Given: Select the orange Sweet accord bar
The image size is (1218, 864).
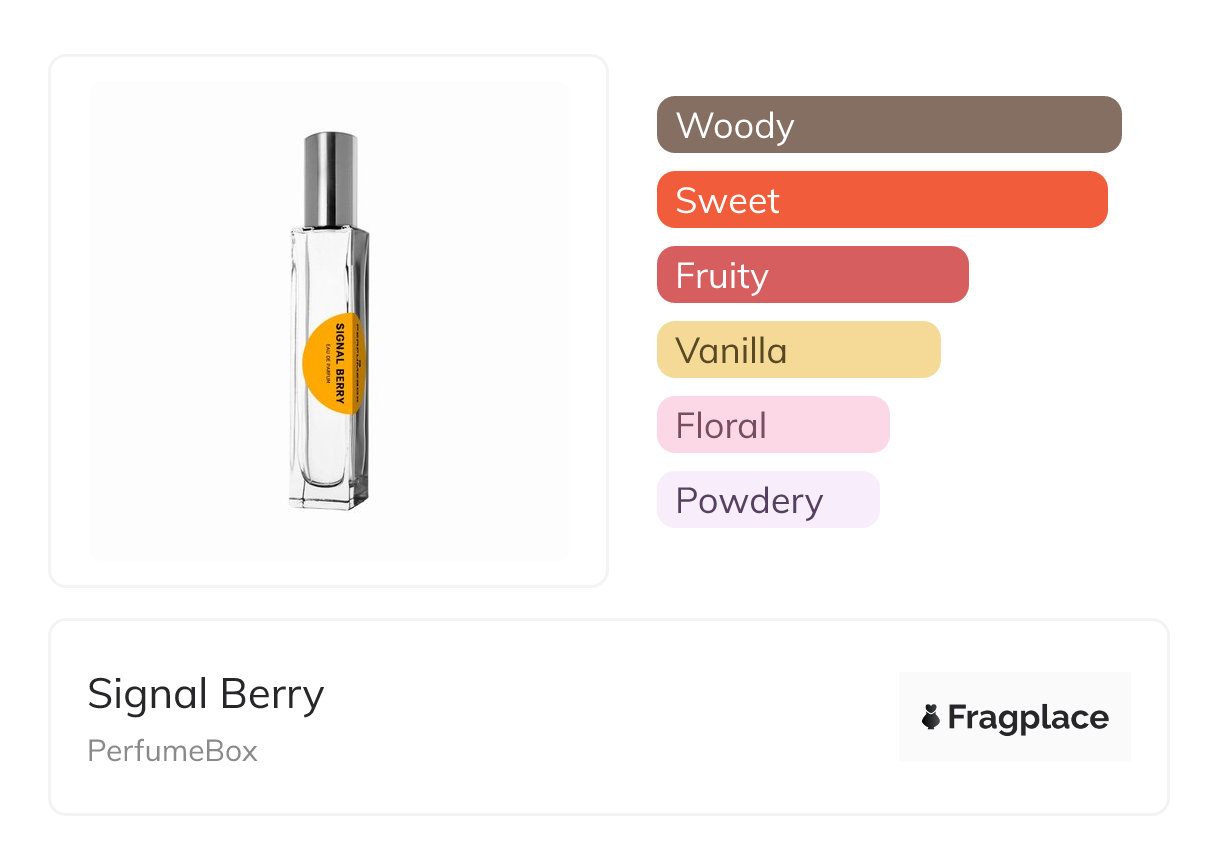Looking at the screenshot, I should click(x=881, y=200).
